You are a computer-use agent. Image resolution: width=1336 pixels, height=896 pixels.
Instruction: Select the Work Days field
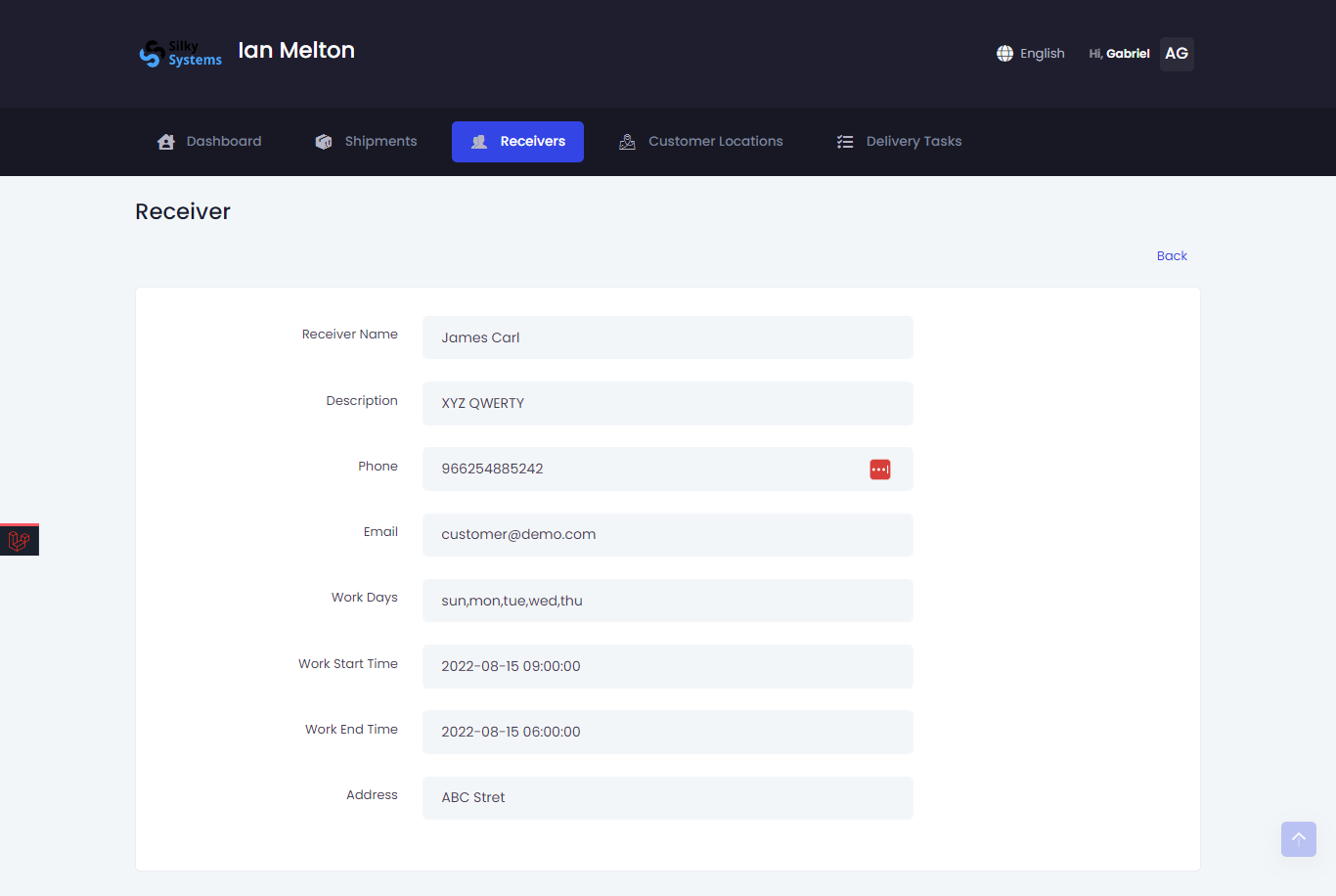667,601
